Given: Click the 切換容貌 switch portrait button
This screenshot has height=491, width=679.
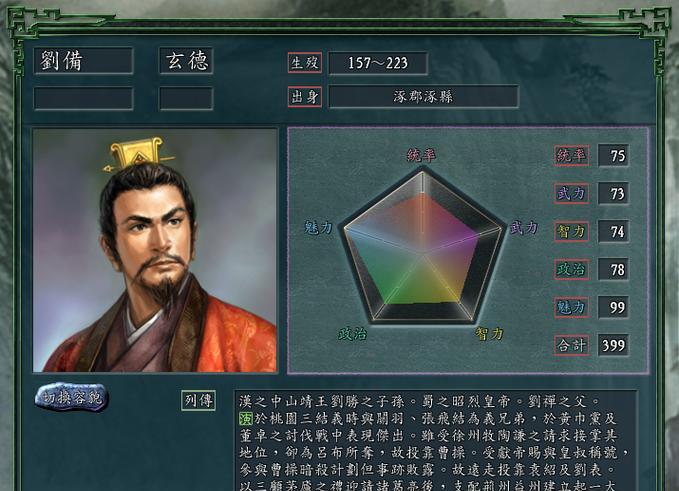Looking at the screenshot, I should [x=71, y=397].
